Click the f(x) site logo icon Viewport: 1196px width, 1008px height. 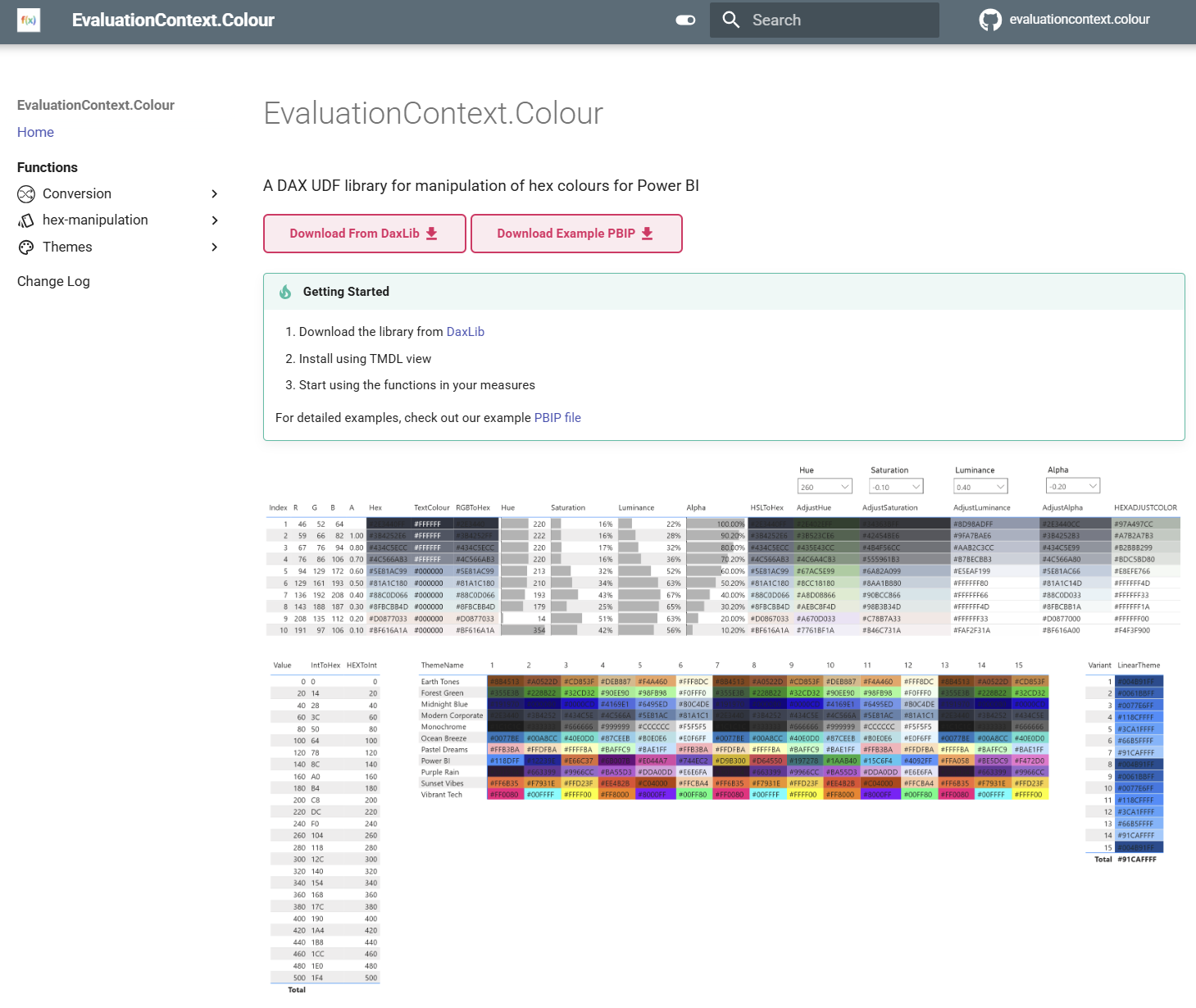coord(29,20)
